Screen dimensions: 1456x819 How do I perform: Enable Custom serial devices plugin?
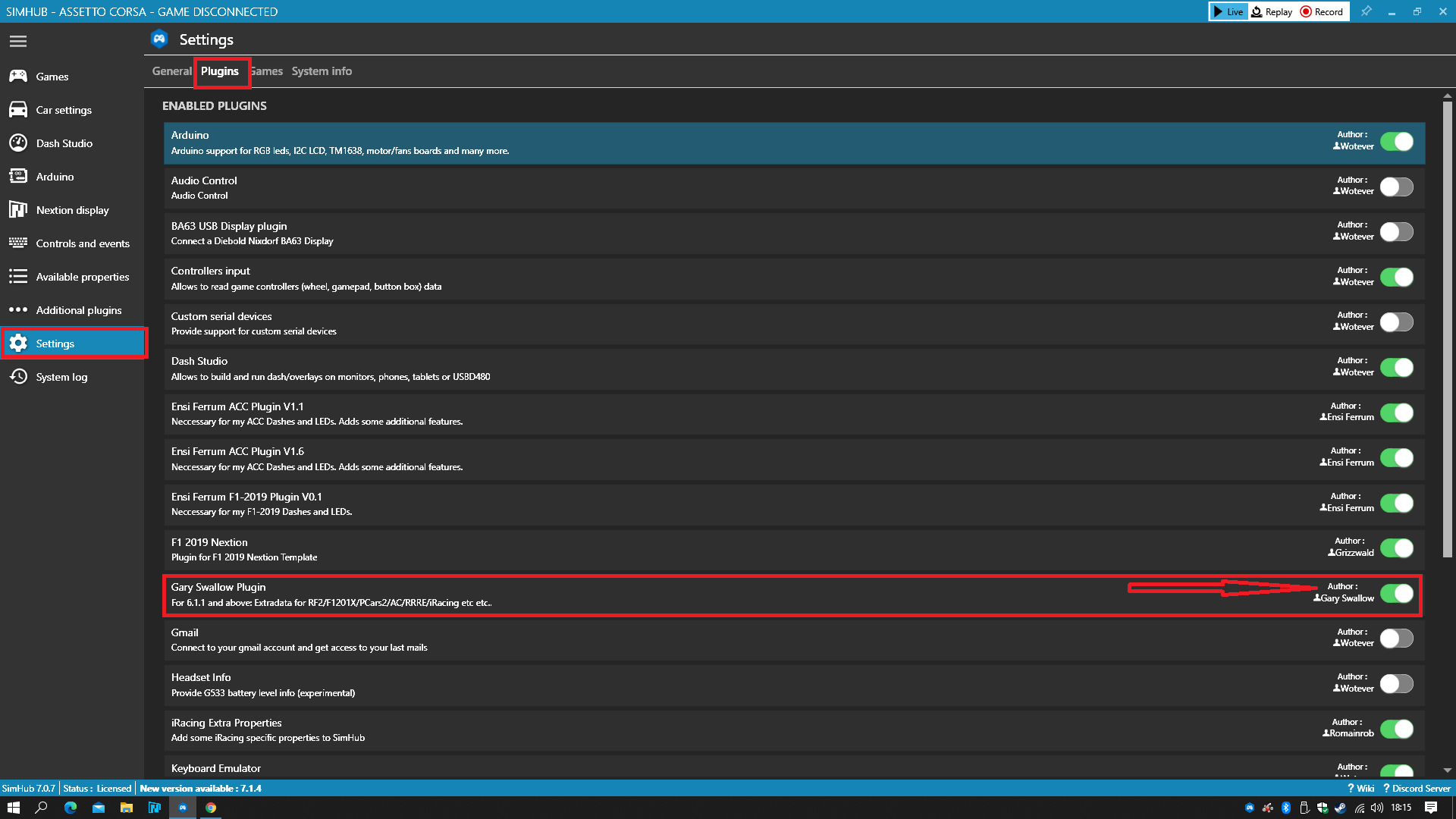pos(1396,323)
